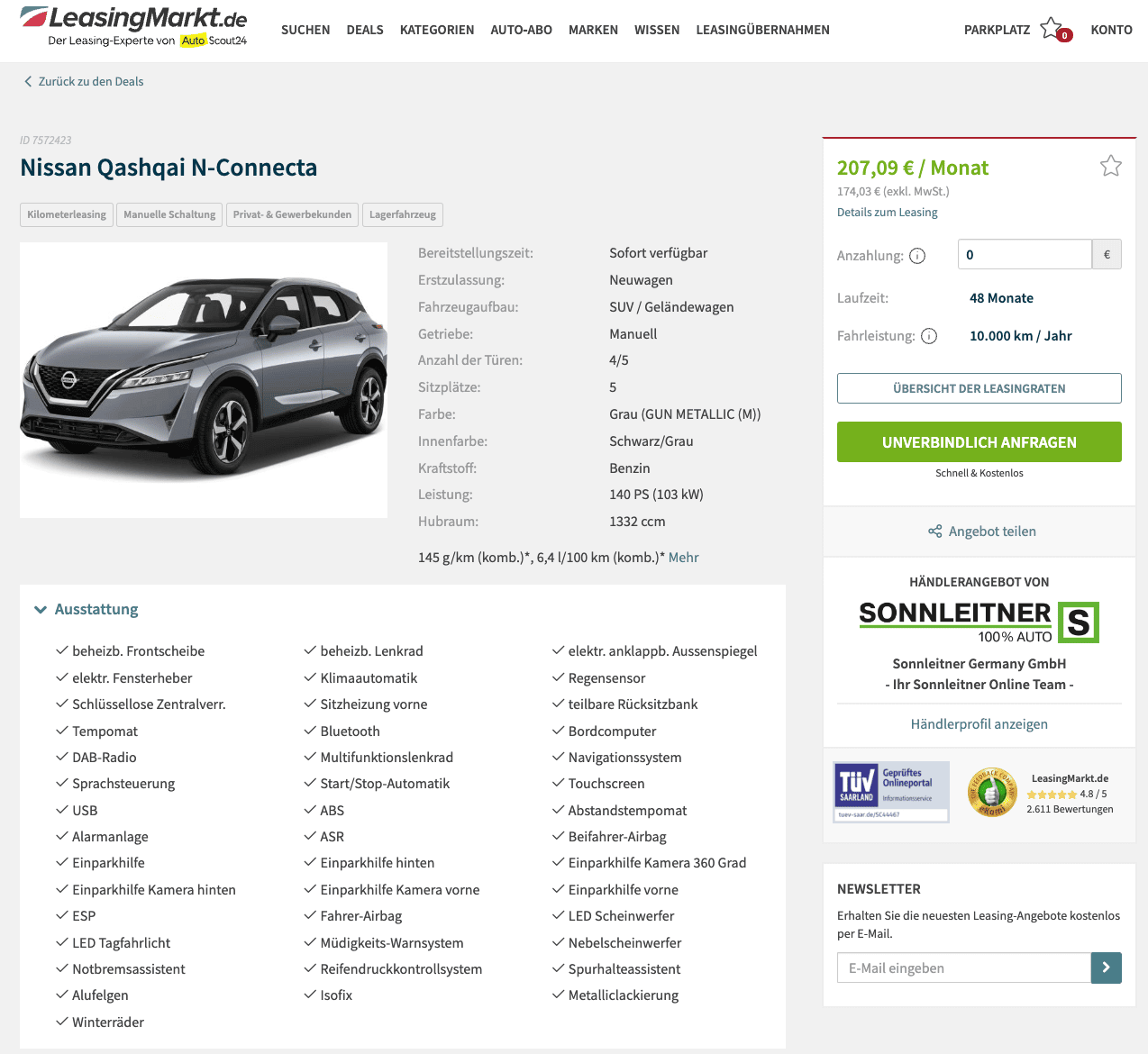Open the KATEGORIEN menu
Screen dimensions: 1148x1054
[x=437, y=30]
